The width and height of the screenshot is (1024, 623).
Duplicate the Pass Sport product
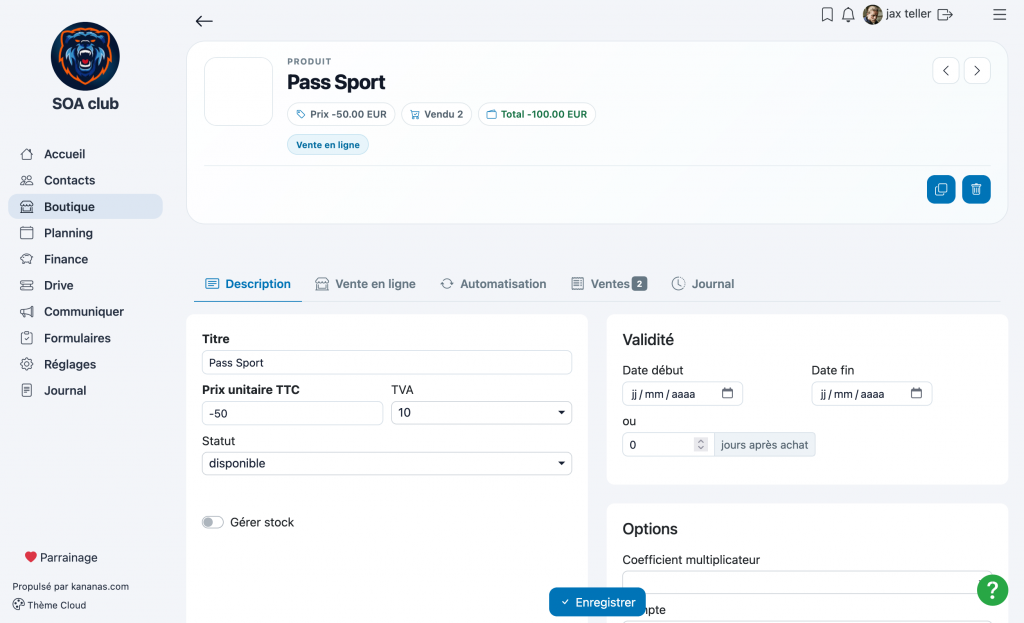pos(941,189)
